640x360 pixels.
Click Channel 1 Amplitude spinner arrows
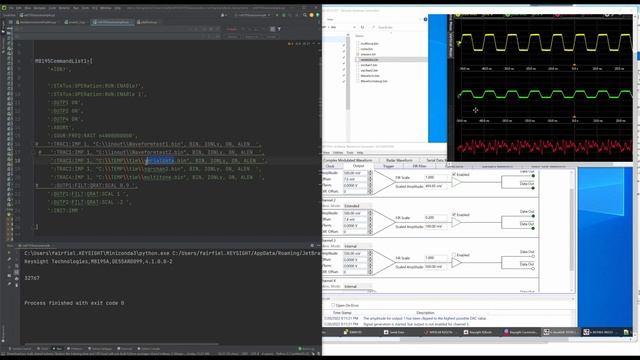370,173
